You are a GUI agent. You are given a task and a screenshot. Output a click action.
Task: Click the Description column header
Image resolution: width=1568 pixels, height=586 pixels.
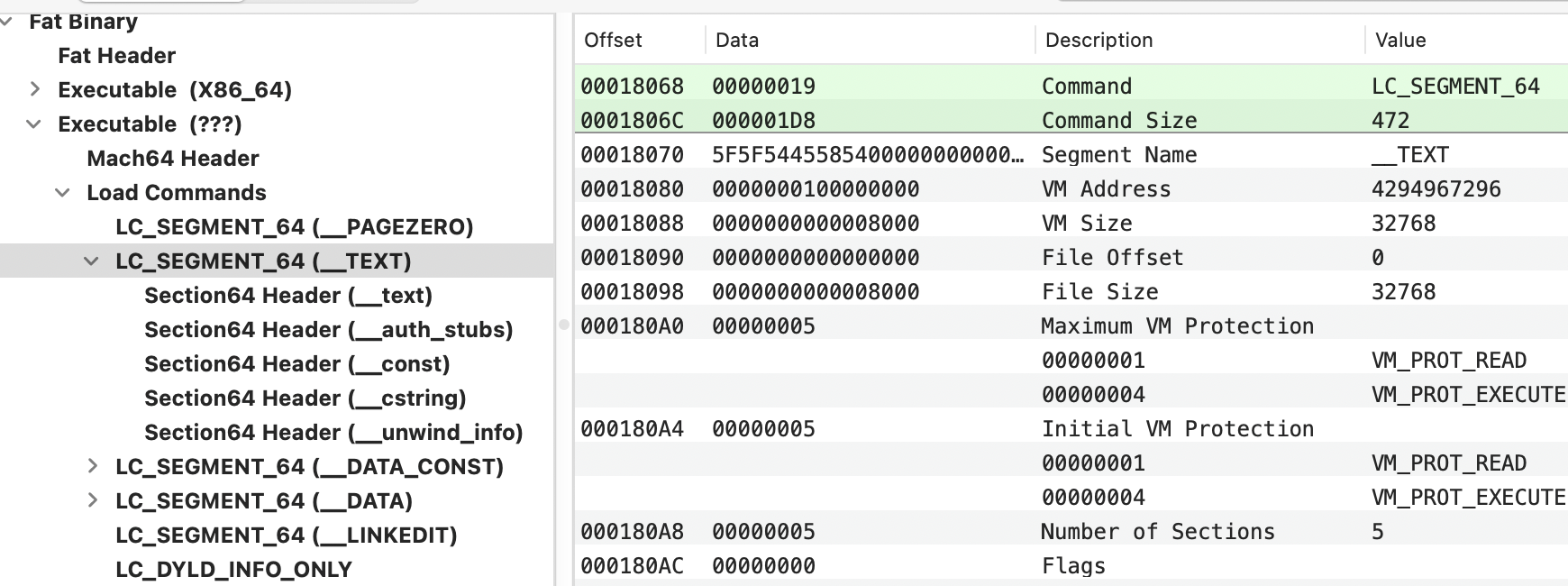coord(1099,41)
